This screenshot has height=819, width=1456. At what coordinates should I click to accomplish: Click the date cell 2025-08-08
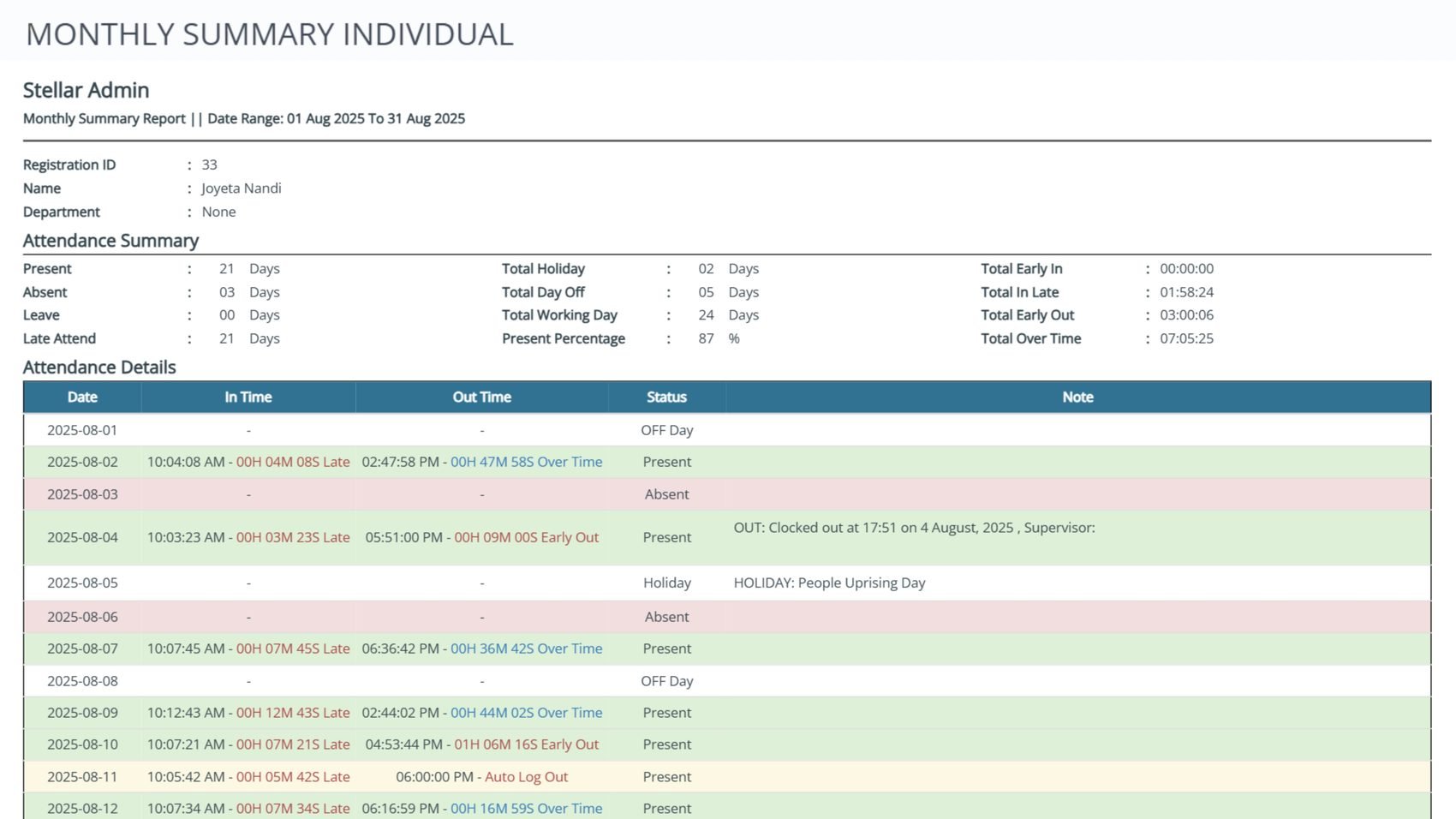coord(82,681)
